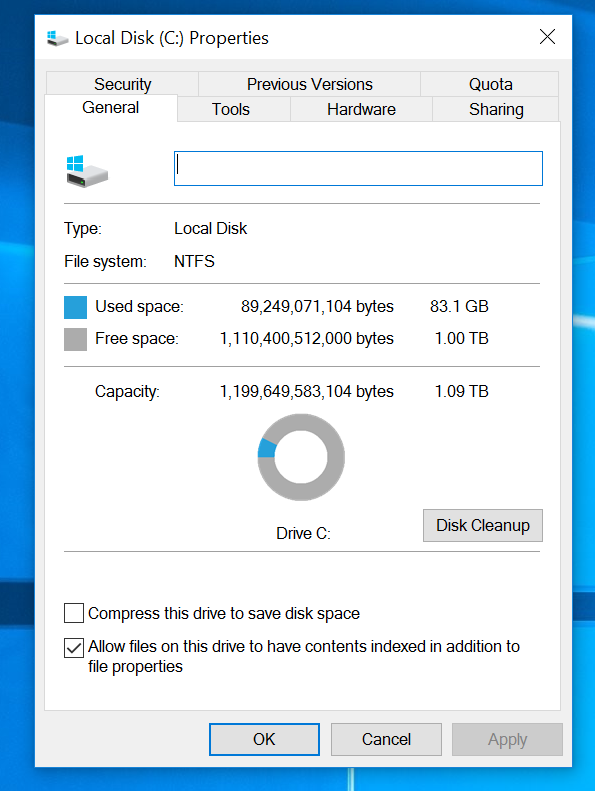Switch to the Security tab

coord(122,84)
